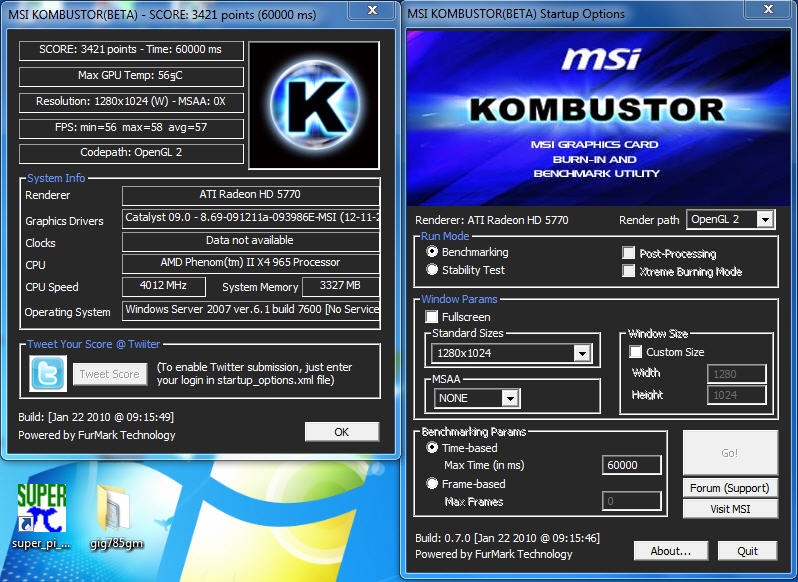Click the MSI Kombustor banner image
798x582 pixels.
tap(599, 118)
